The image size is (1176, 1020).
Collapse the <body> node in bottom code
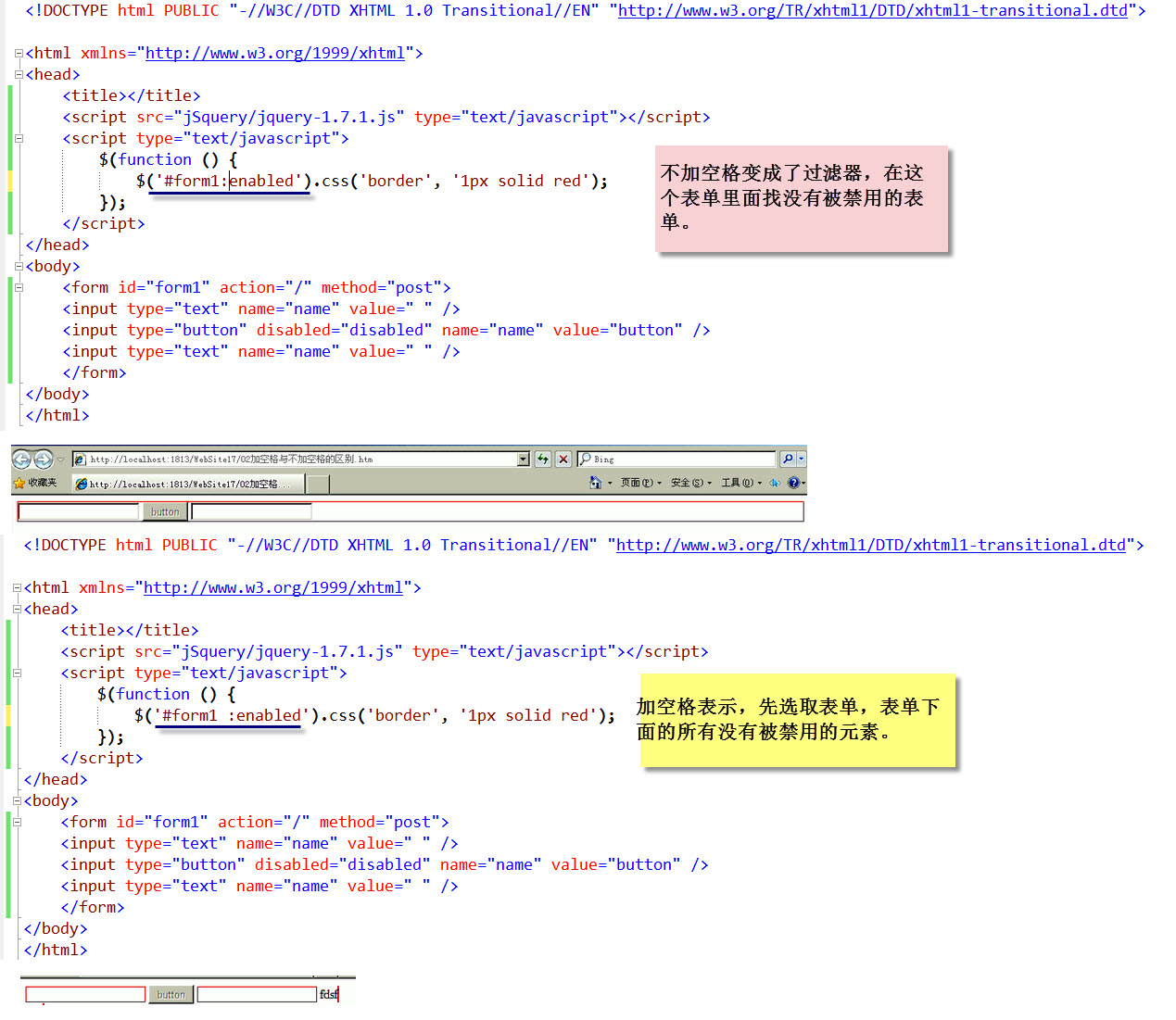[x=17, y=801]
